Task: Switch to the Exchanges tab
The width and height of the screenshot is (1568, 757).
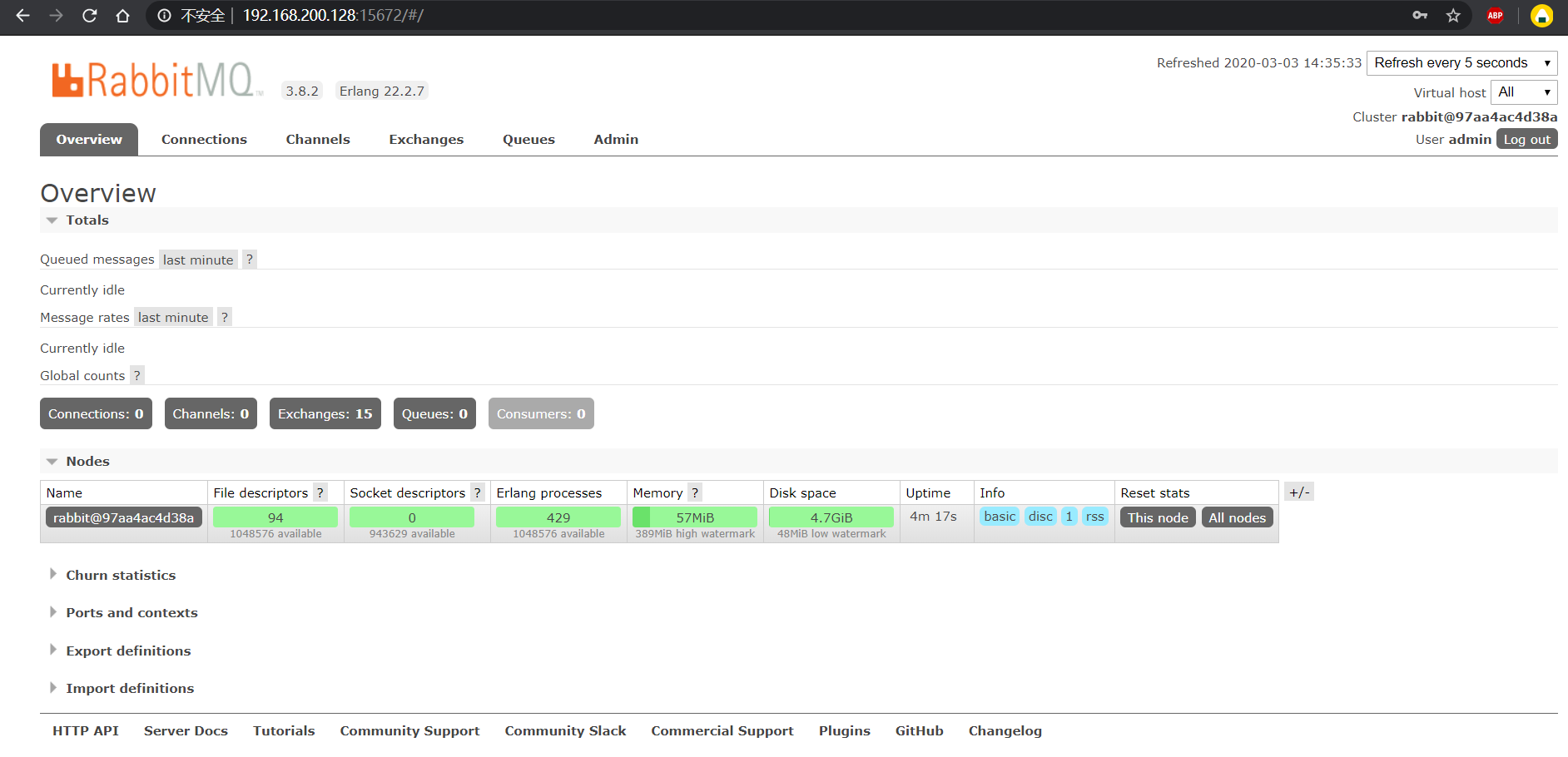Action: (426, 140)
